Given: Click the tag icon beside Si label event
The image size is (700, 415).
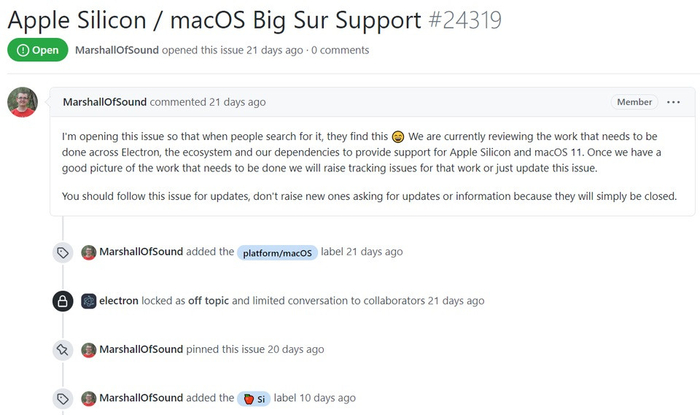Looking at the screenshot, I should [62, 398].
